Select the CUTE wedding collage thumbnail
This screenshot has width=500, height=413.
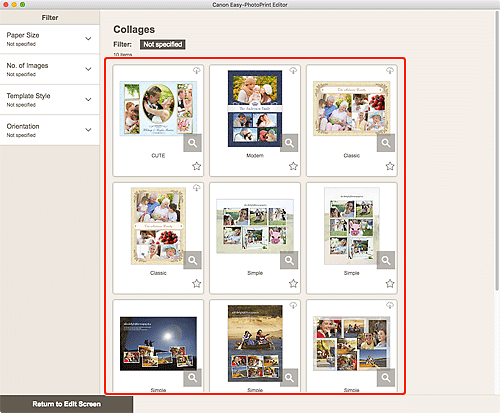point(158,108)
